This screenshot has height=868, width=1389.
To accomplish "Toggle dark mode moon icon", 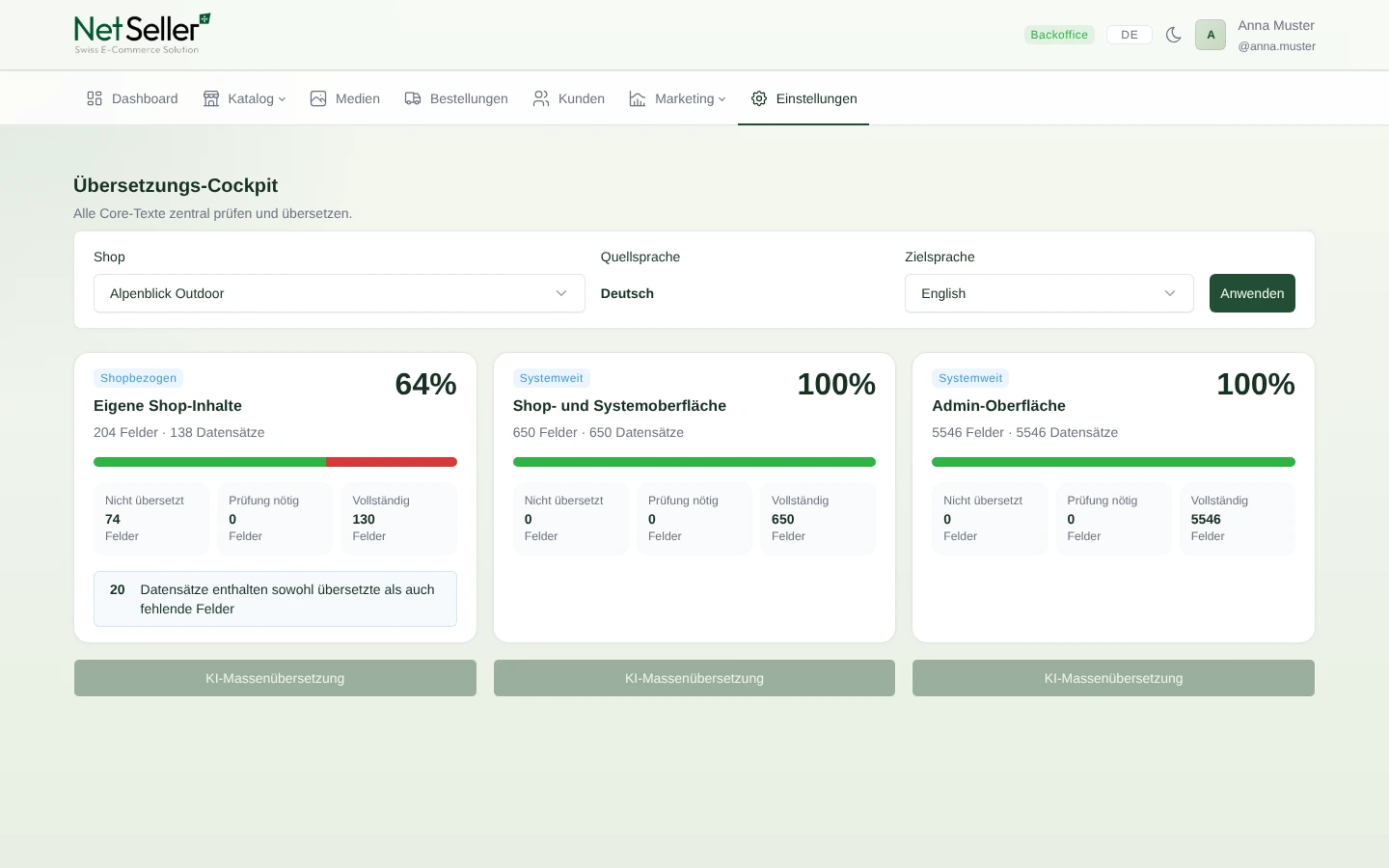I will 1173,35.
